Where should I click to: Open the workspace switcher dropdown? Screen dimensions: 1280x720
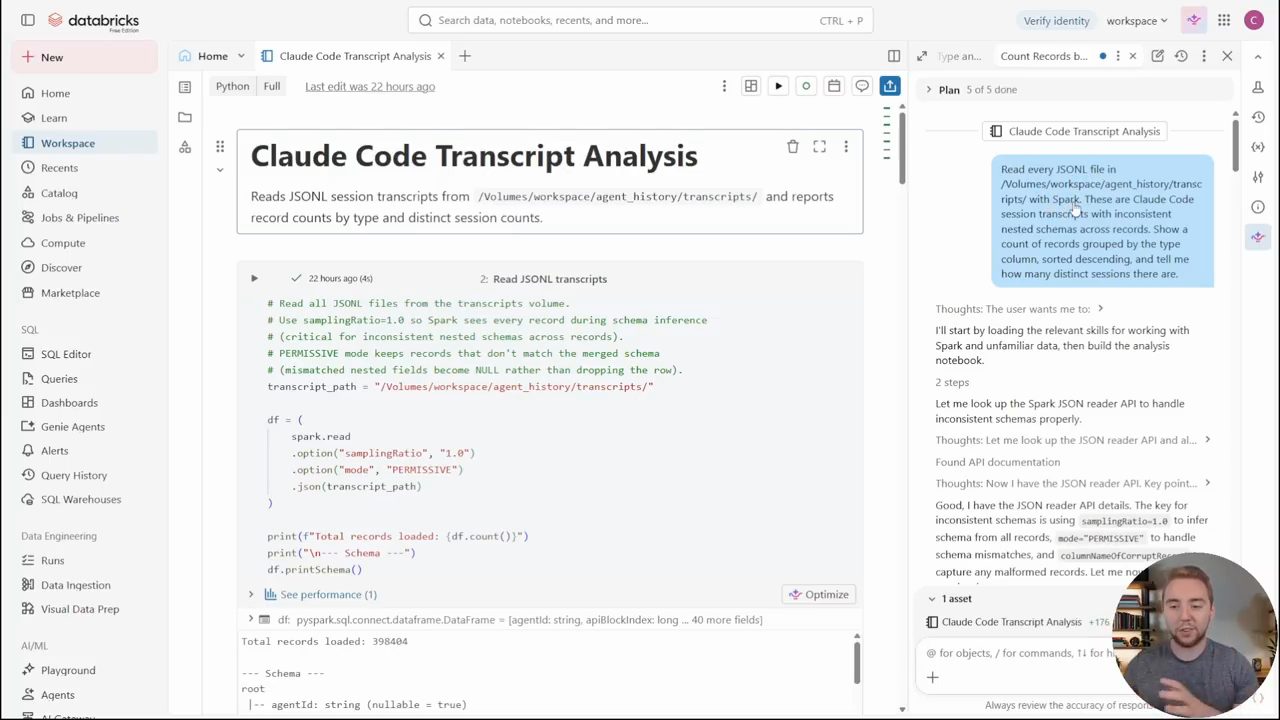(x=1137, y=20)
